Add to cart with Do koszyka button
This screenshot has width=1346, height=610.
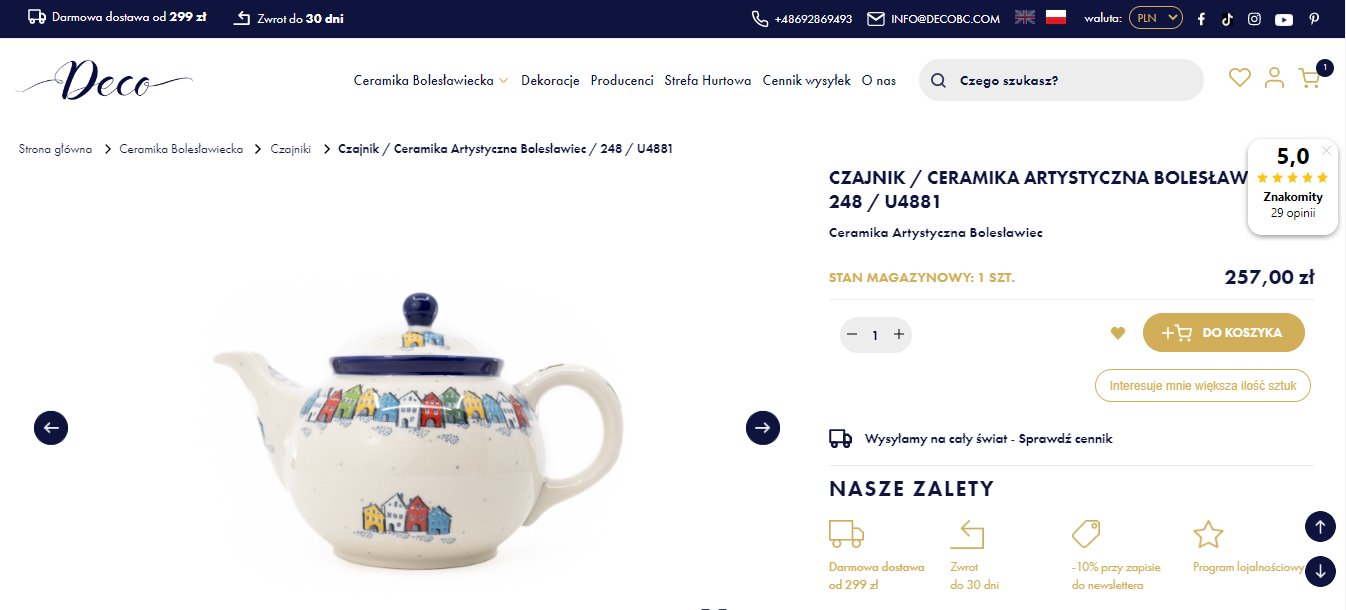point(1224,333)
